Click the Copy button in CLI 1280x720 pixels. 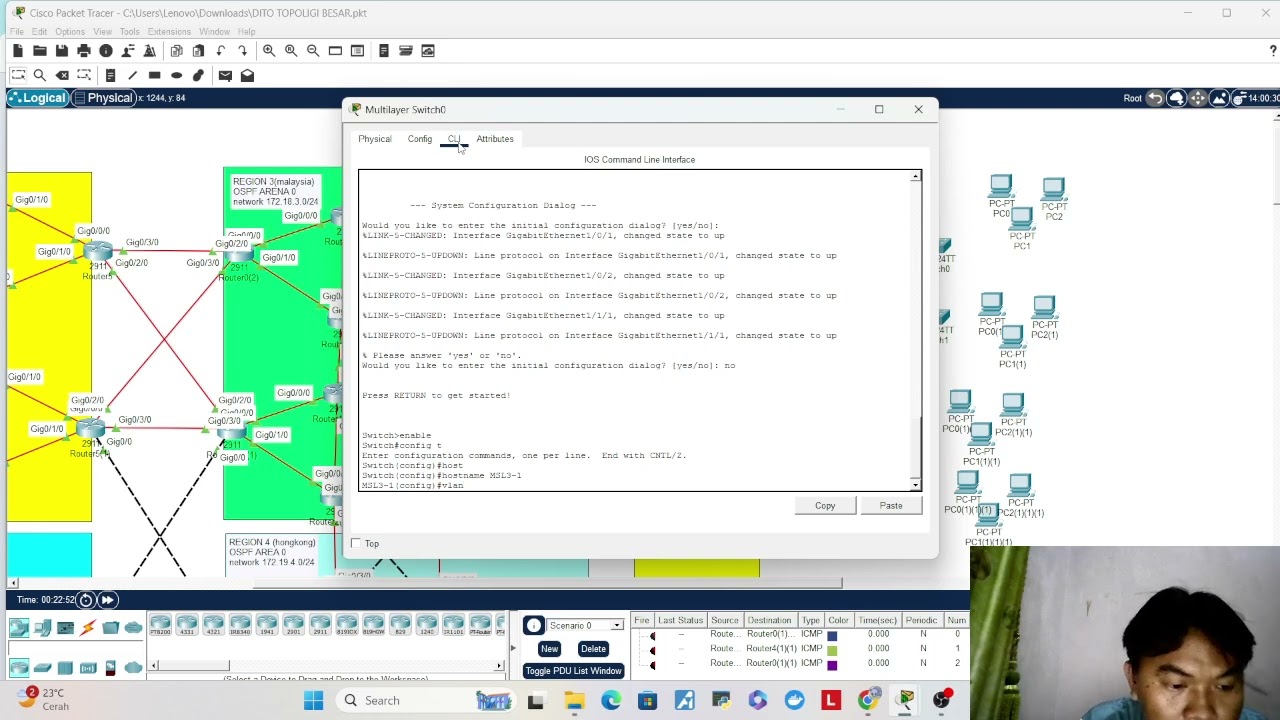pyautogui.click(x=825, y=506)
